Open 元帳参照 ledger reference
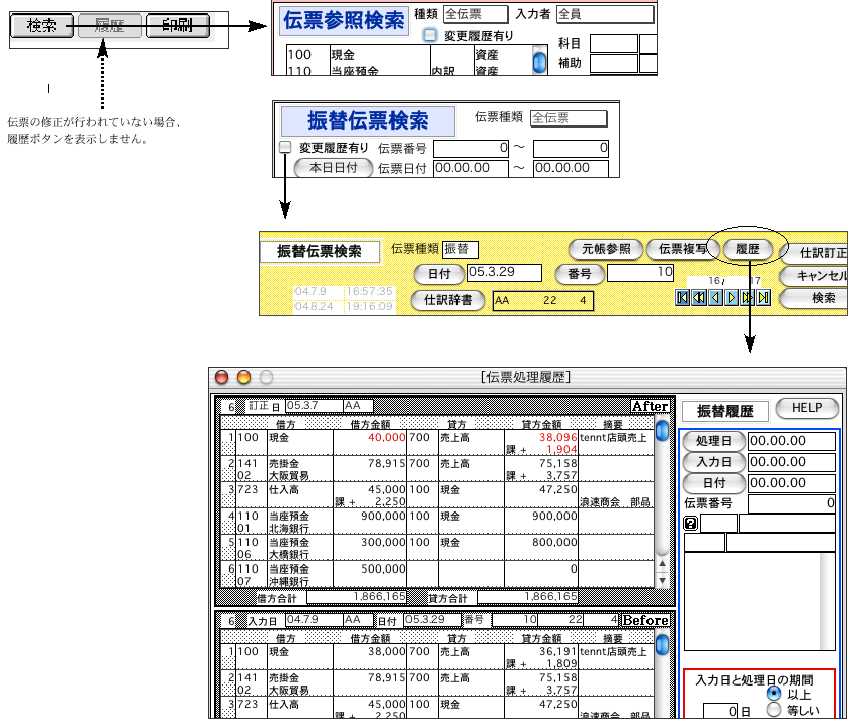The width and height of the screenshot is (850, 721). coord(603,249)
